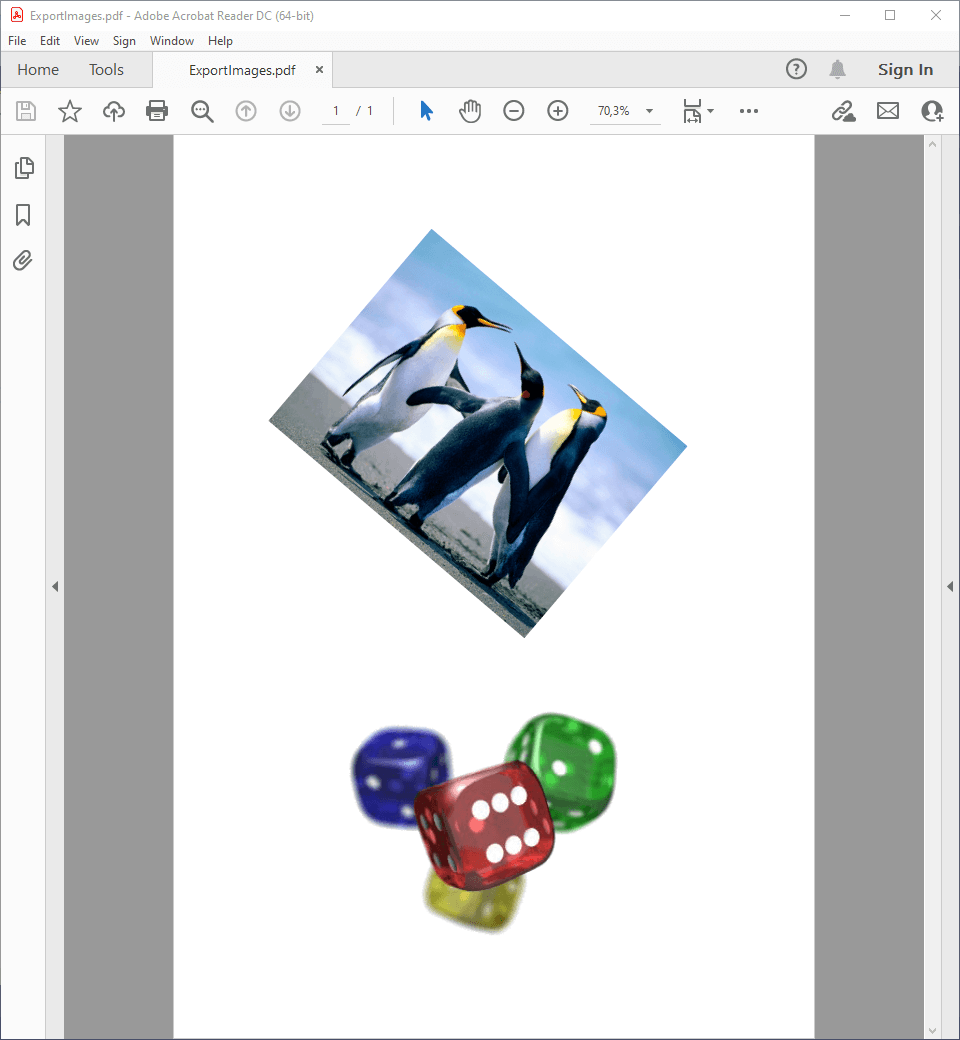Click the Sign In button
This screenshot has height=1040, width=960.
[x=905, y=70]
